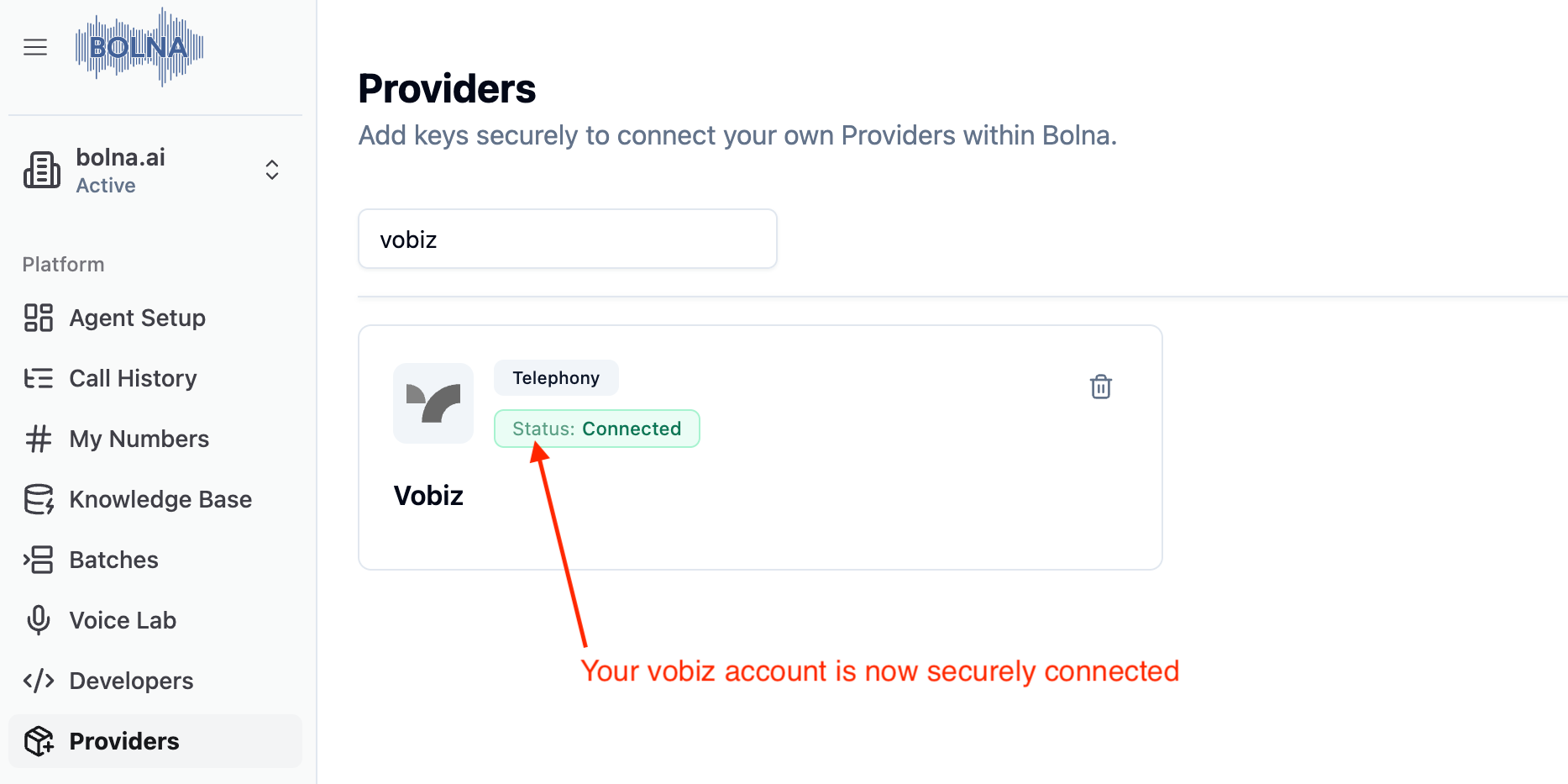Delete the Vobiz provider with trash icon
Viewport: 1568px width, 784px height.
tap(1101, 387)
